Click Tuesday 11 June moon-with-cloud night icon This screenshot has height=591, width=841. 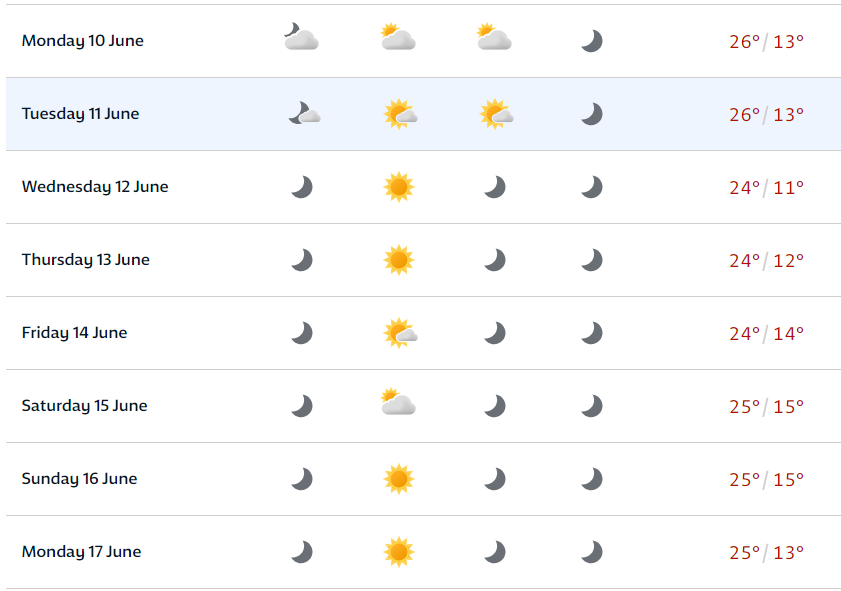point(304,113)
